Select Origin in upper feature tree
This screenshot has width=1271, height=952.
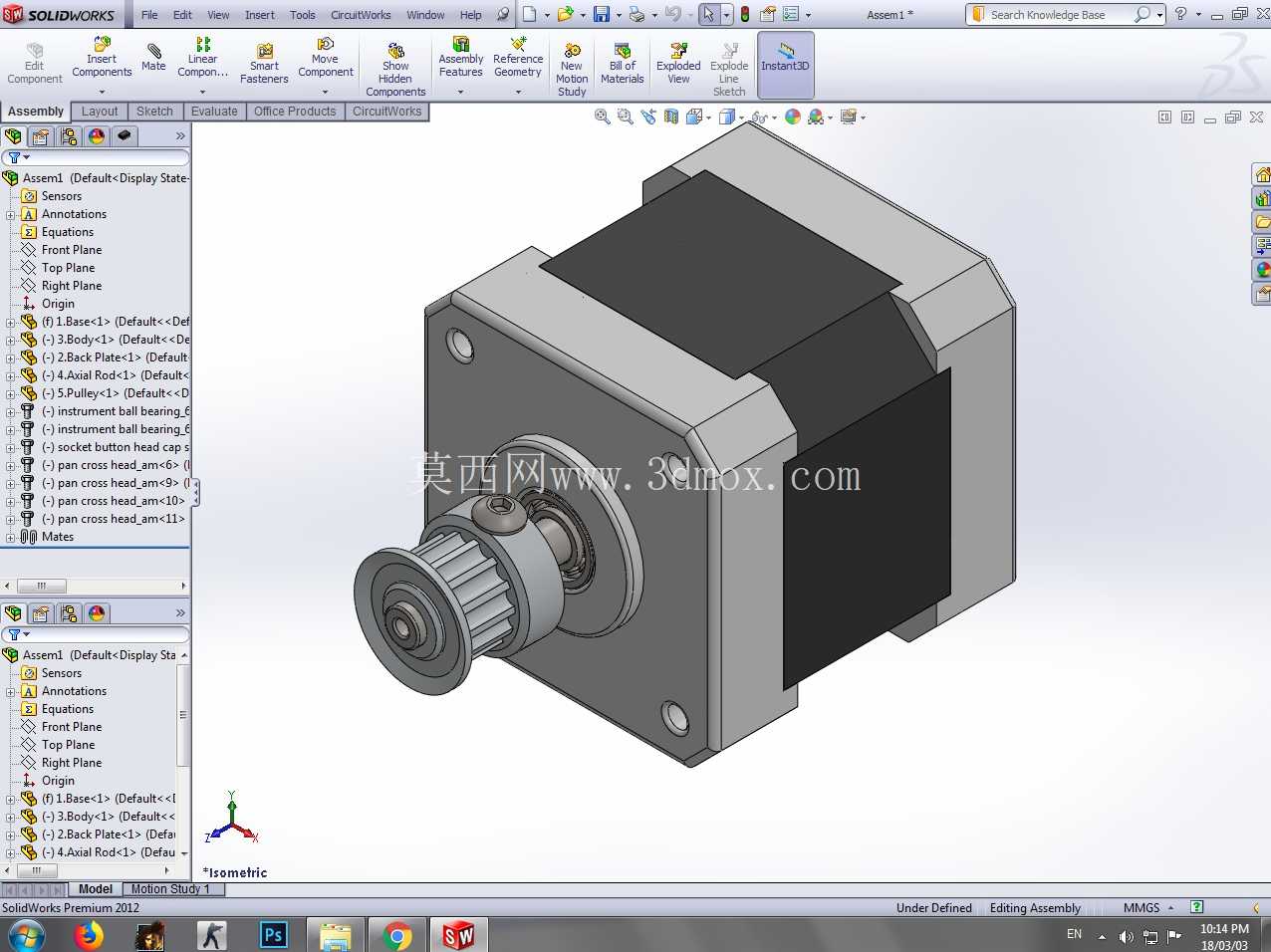tap(58, 304)
